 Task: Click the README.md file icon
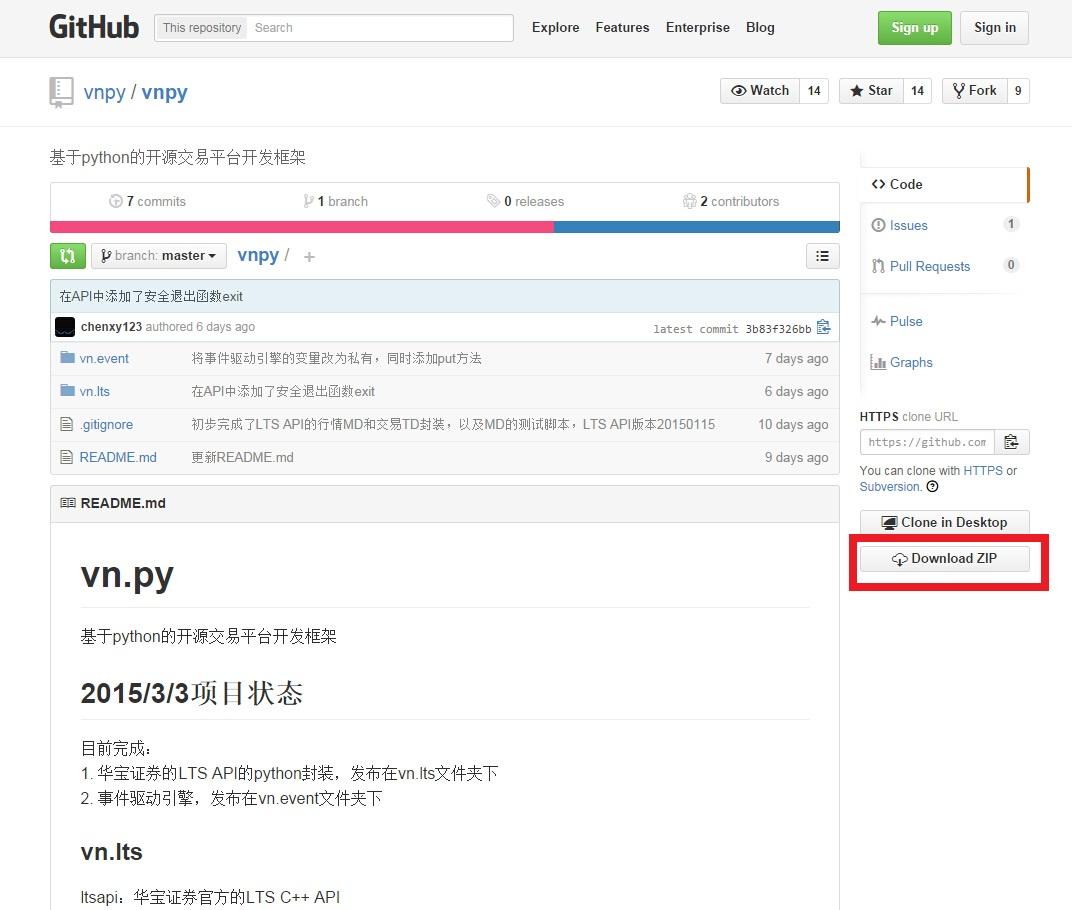pos(68,457)
